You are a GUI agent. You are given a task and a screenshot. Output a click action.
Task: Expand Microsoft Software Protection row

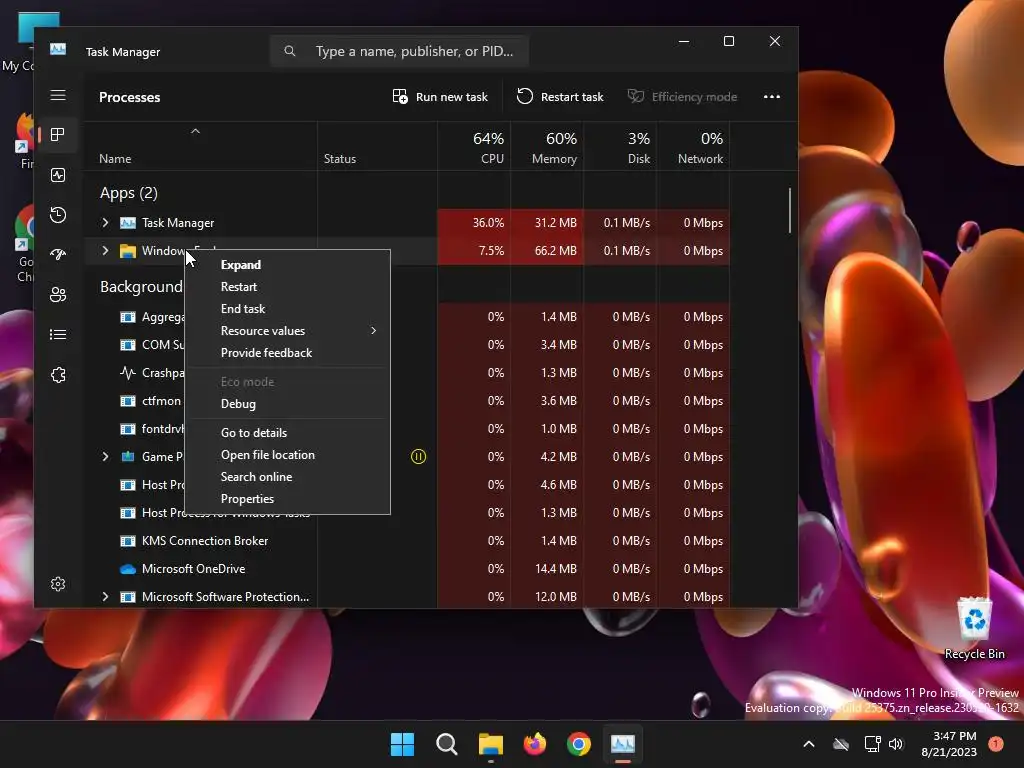pyautogui.click(x=105, y=597)
